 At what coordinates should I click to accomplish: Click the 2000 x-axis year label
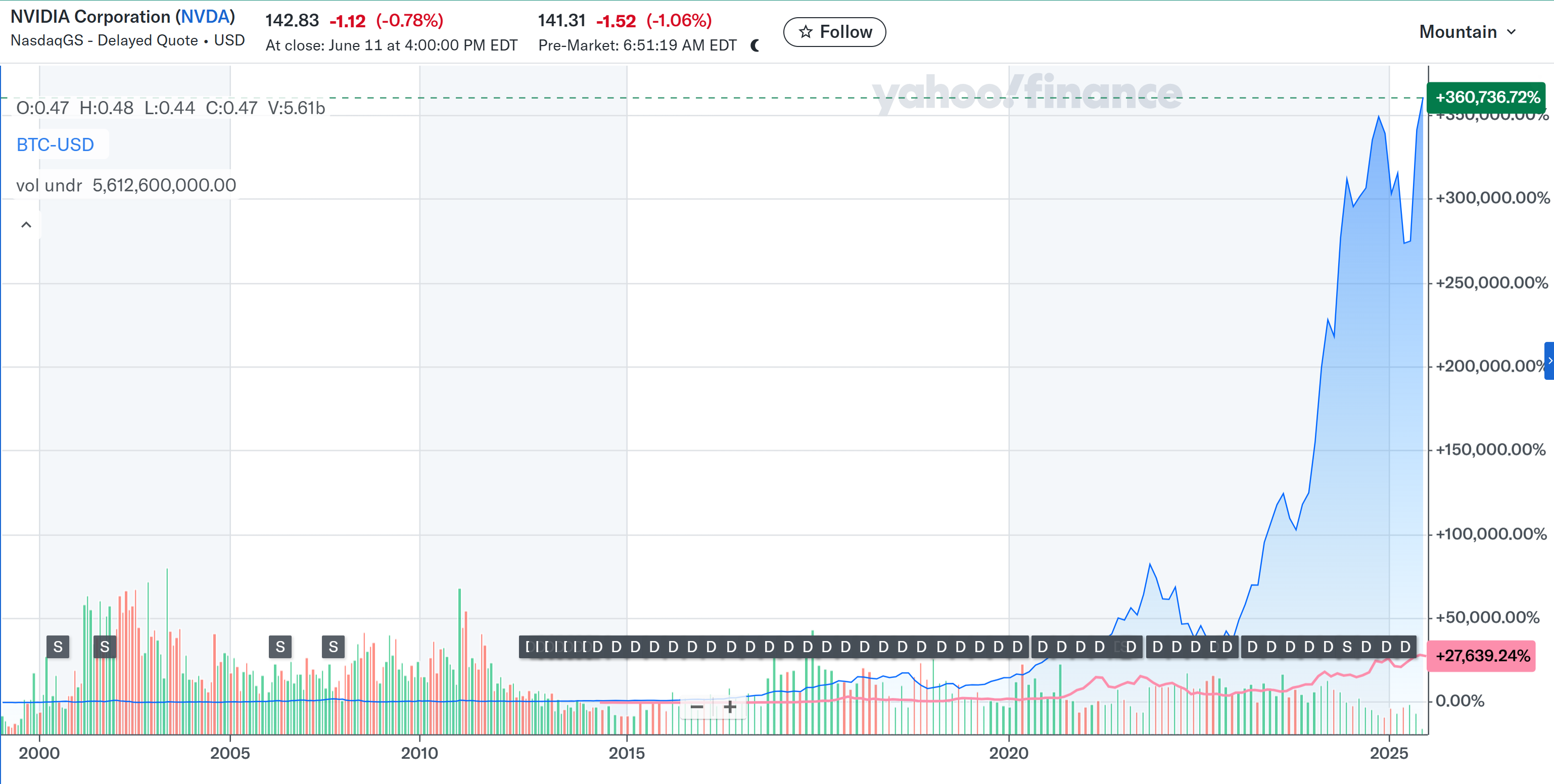pos(39,753)
